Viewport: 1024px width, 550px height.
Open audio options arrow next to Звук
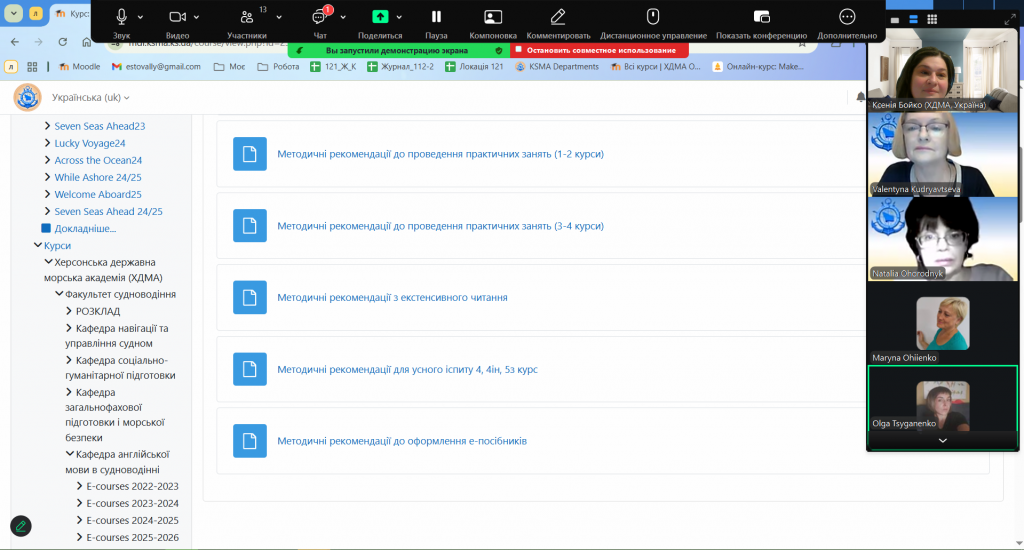pos(140,17)
